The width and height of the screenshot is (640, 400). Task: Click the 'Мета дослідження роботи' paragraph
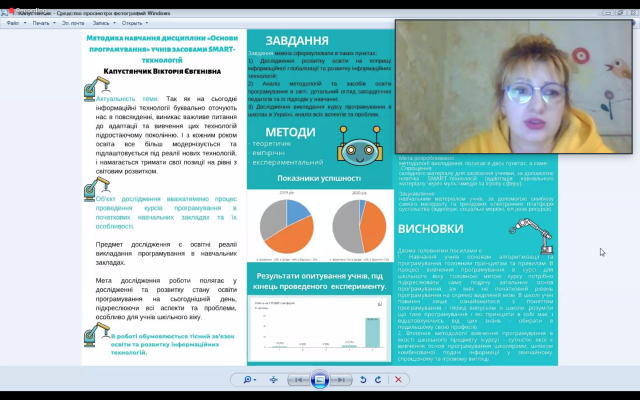(x=166, y=299)
